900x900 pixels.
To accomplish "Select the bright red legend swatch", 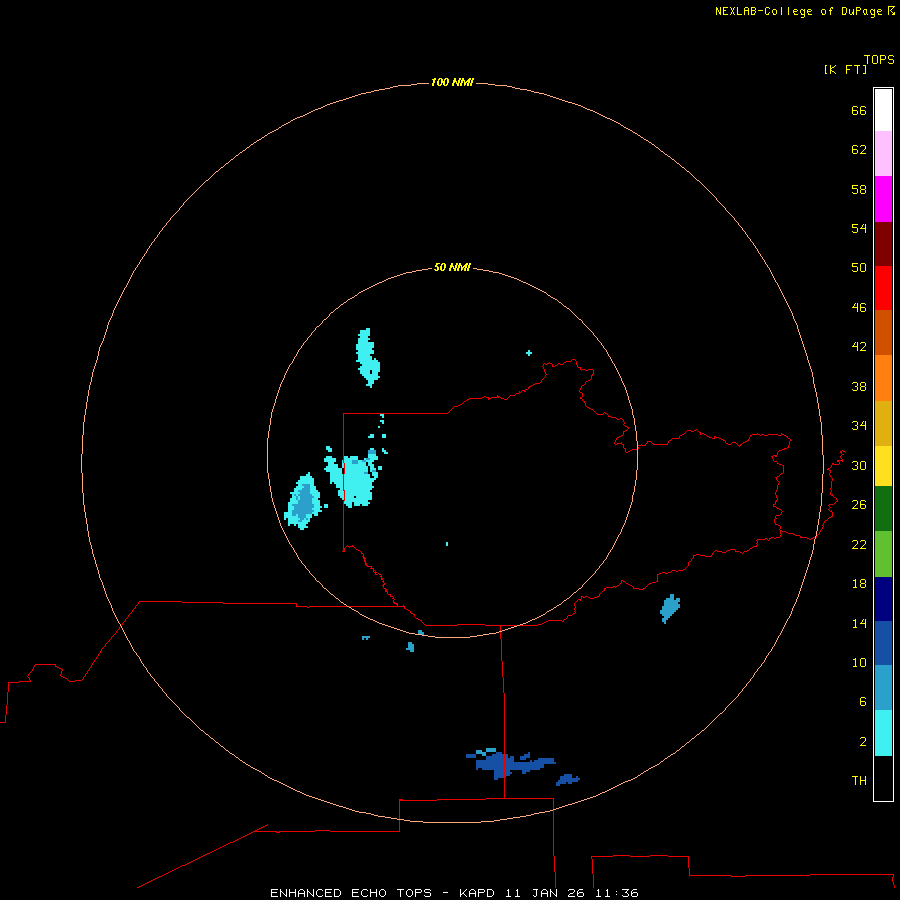I will coord(883,288).
